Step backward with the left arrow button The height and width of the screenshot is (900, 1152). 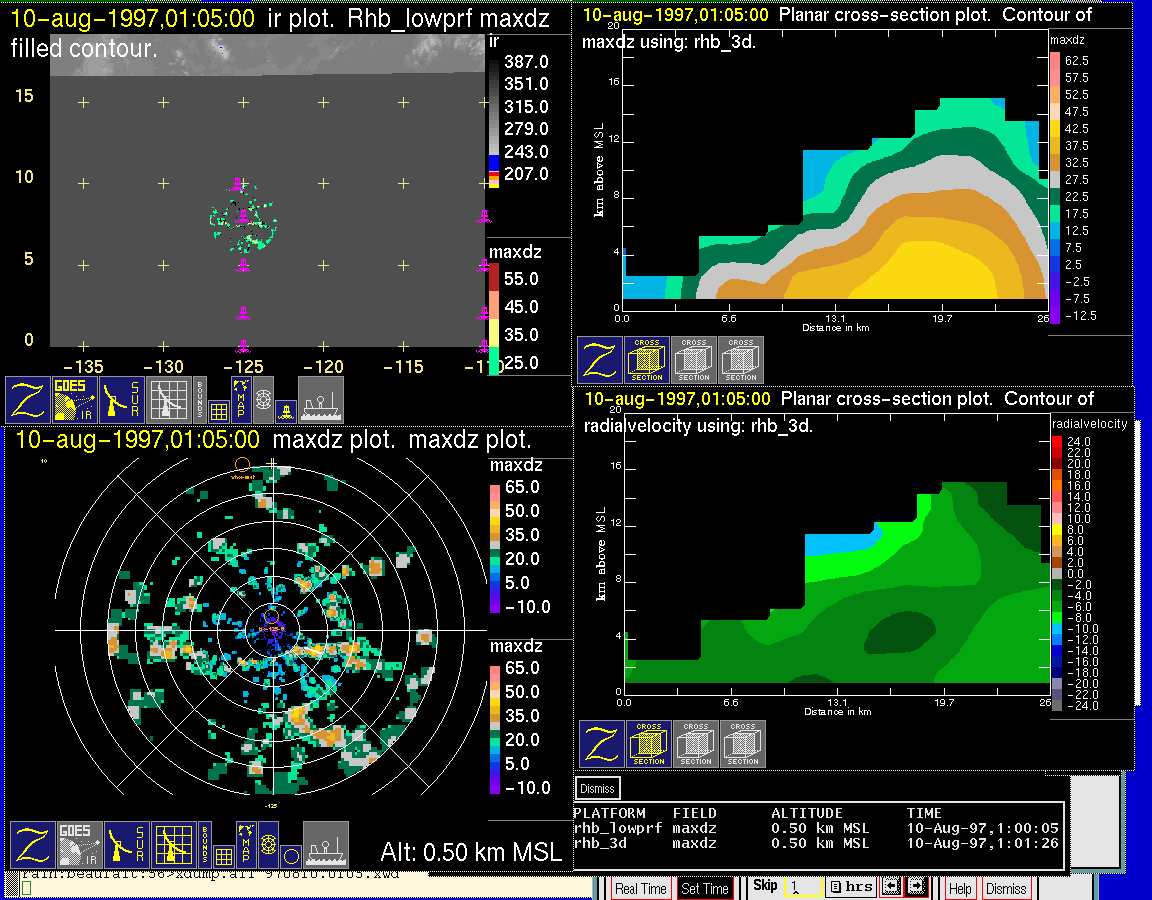pyautogui.click(x=890, y=887)
